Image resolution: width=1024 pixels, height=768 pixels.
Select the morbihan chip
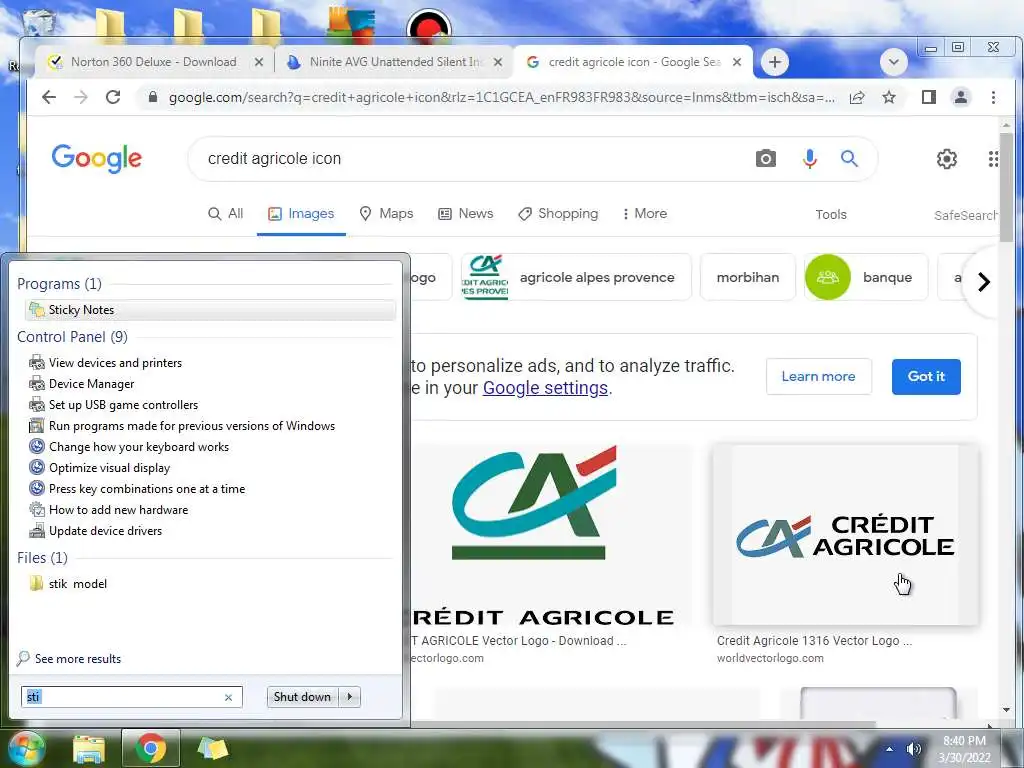click(x=748, y=277)
